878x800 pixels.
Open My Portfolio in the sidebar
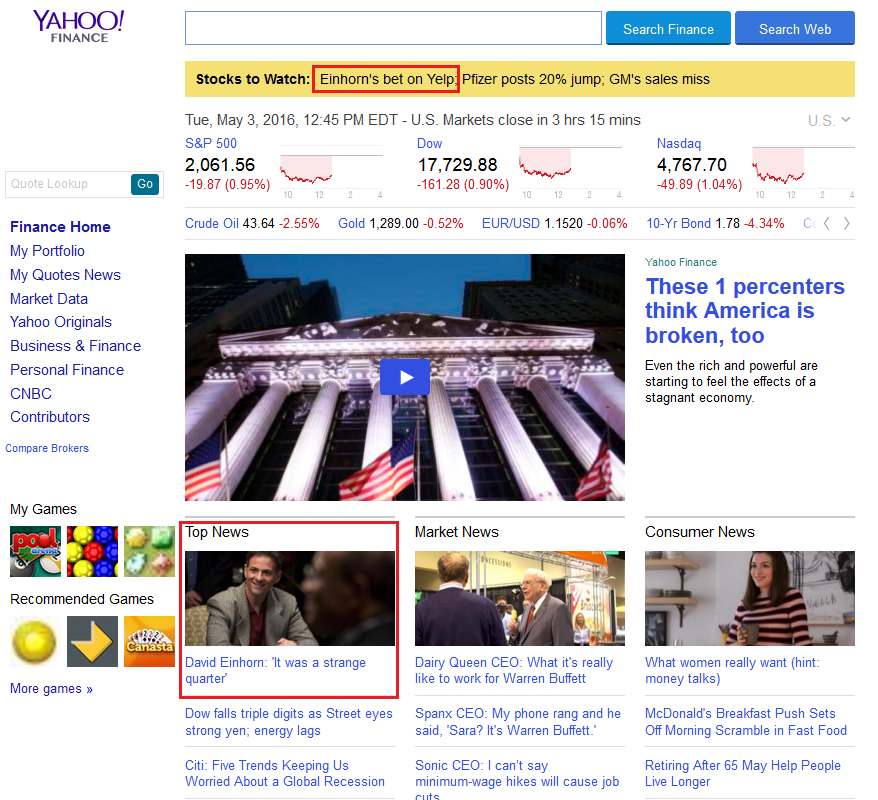47,251
